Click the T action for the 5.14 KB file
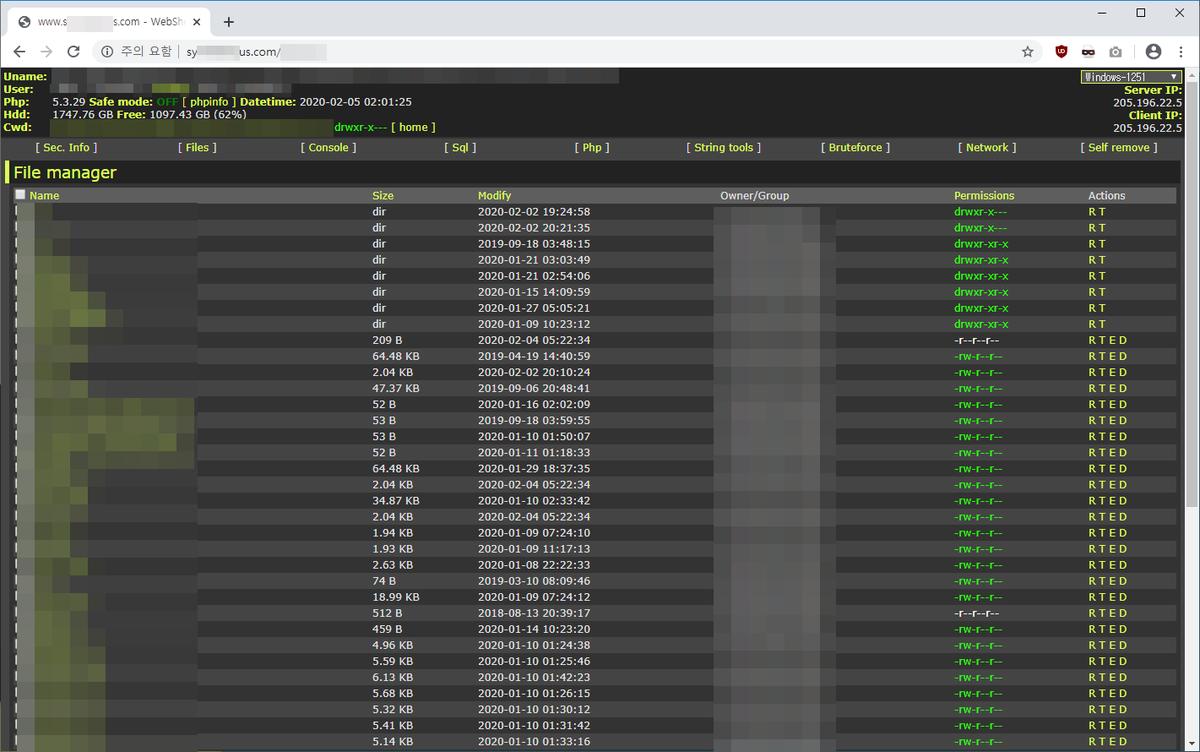The height and width of the screenshot is (752, 1200). click(x=1102, y=741)
